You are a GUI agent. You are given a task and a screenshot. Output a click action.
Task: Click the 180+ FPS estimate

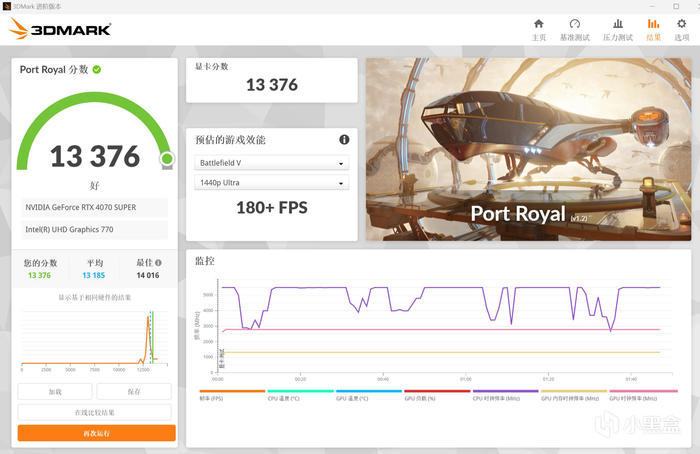[272, 208]
